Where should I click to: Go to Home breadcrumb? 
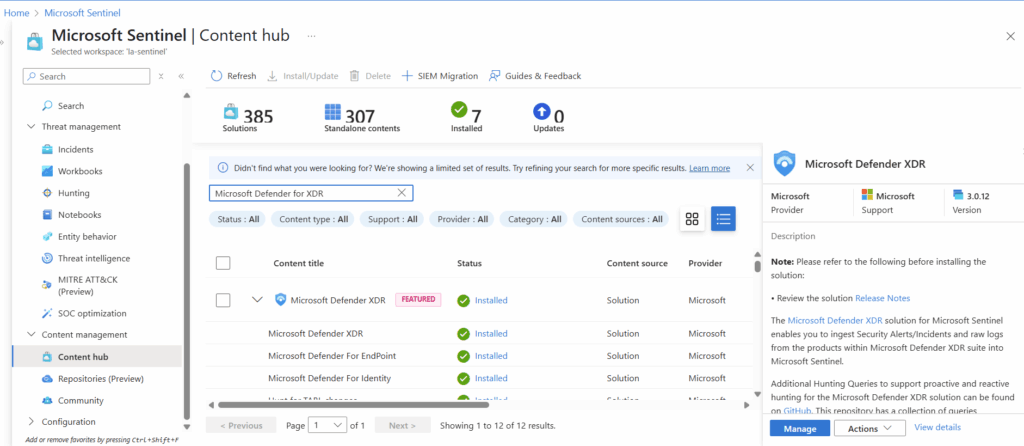click(17, 12)
